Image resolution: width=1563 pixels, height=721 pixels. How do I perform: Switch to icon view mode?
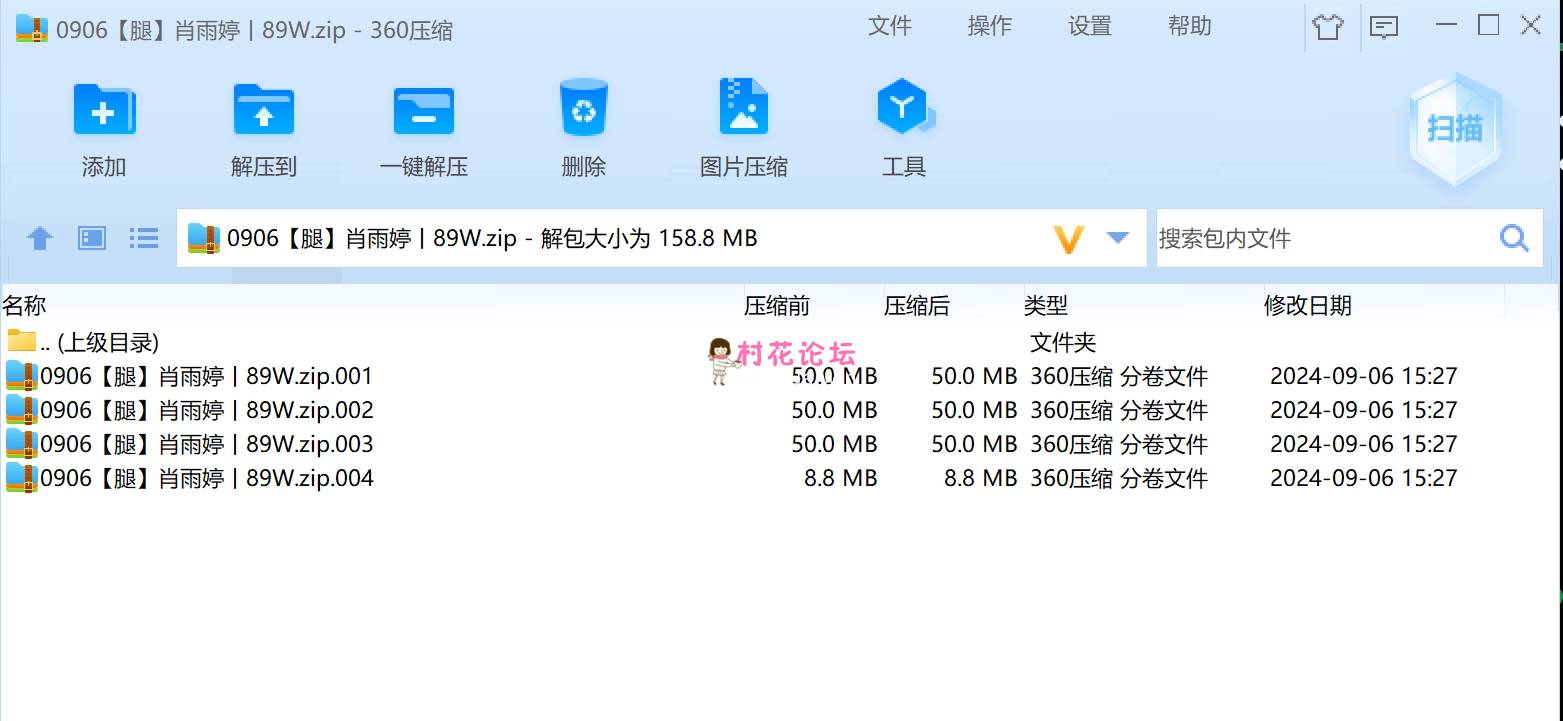pos(92,238)
